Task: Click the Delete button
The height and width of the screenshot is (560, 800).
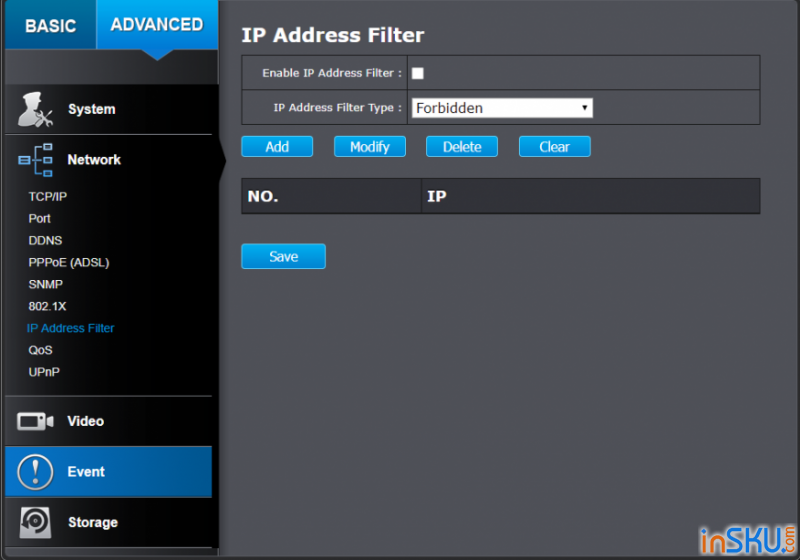Action: [x=462, y=147]
